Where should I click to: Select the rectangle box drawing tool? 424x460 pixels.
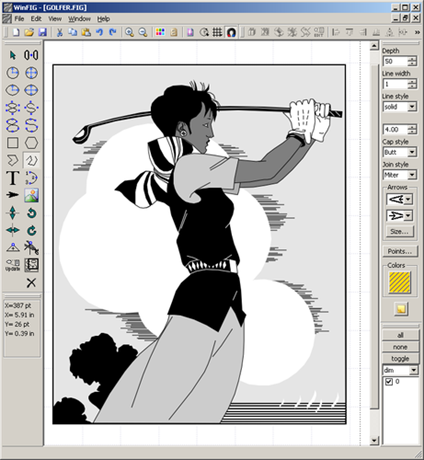click(x=13, y=143)
